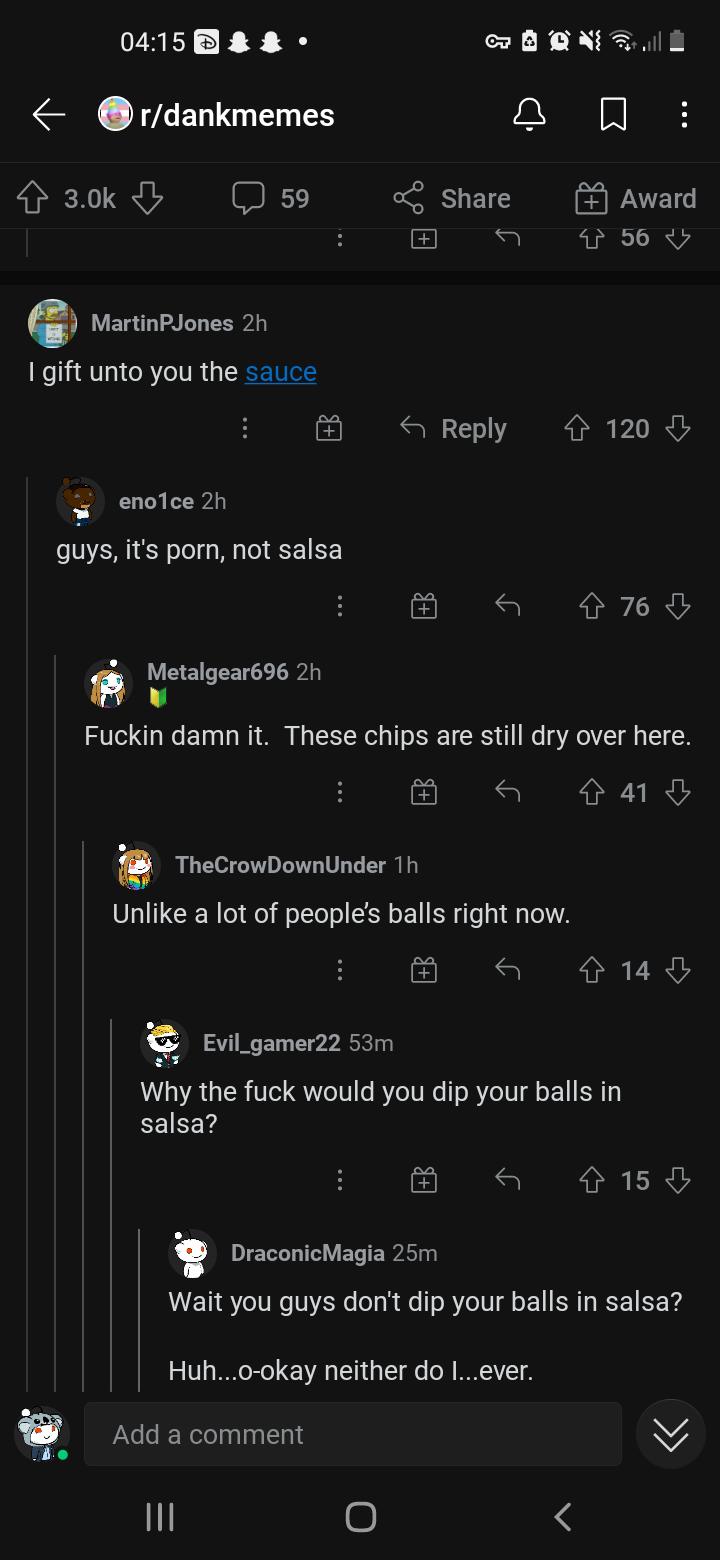Open the comments icon showing 59
The height and width of the screenshot is (1560, 720).
pyautogui.click(x=268, y=198)
